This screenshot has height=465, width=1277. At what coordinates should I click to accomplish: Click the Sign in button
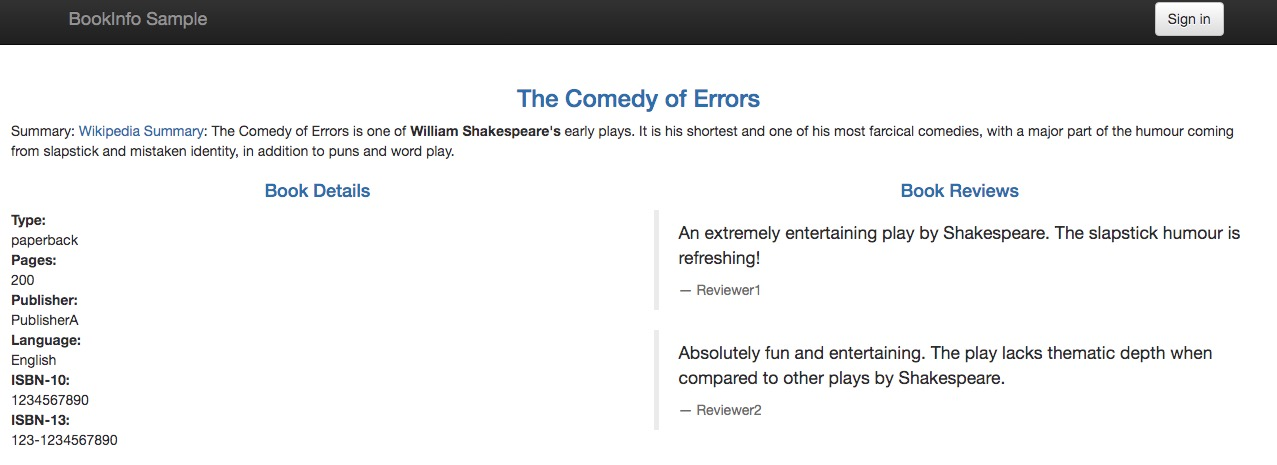[1188, 19]
